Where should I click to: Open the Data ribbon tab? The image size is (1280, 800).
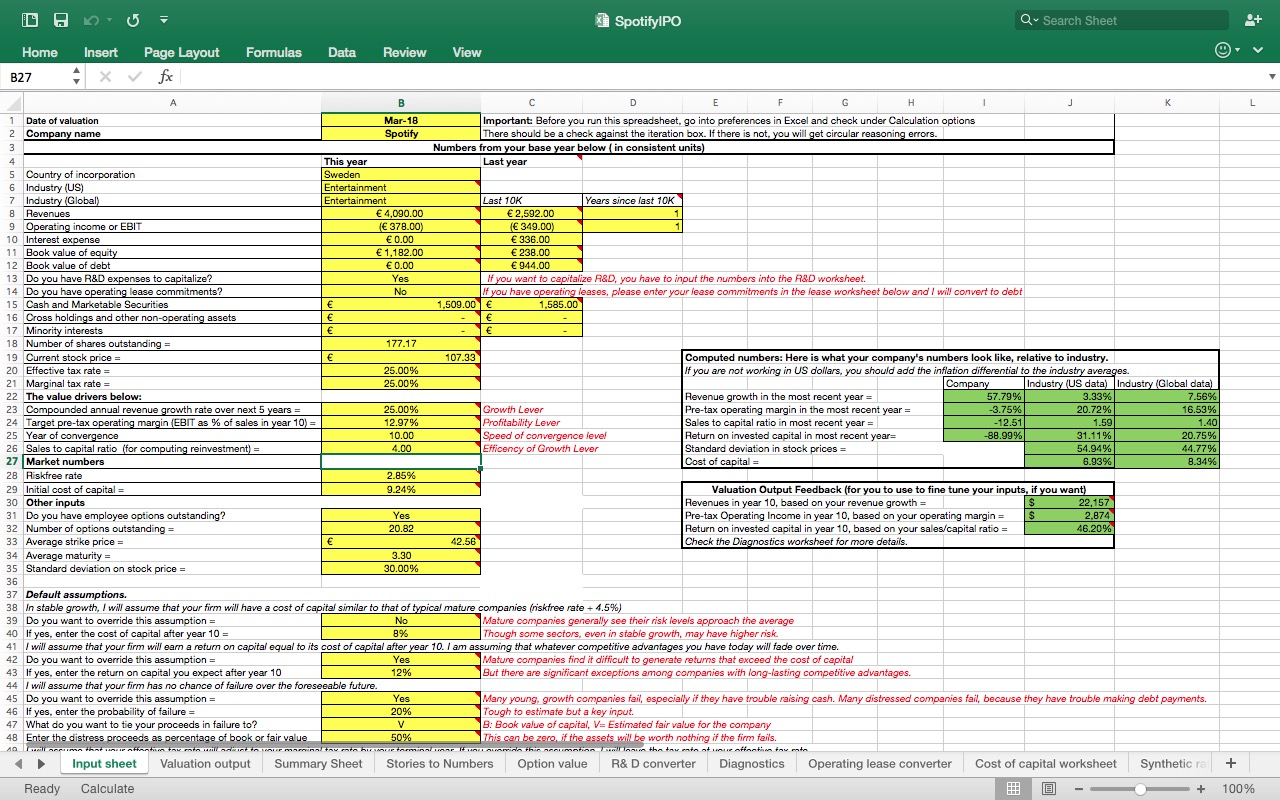(342, 52)
